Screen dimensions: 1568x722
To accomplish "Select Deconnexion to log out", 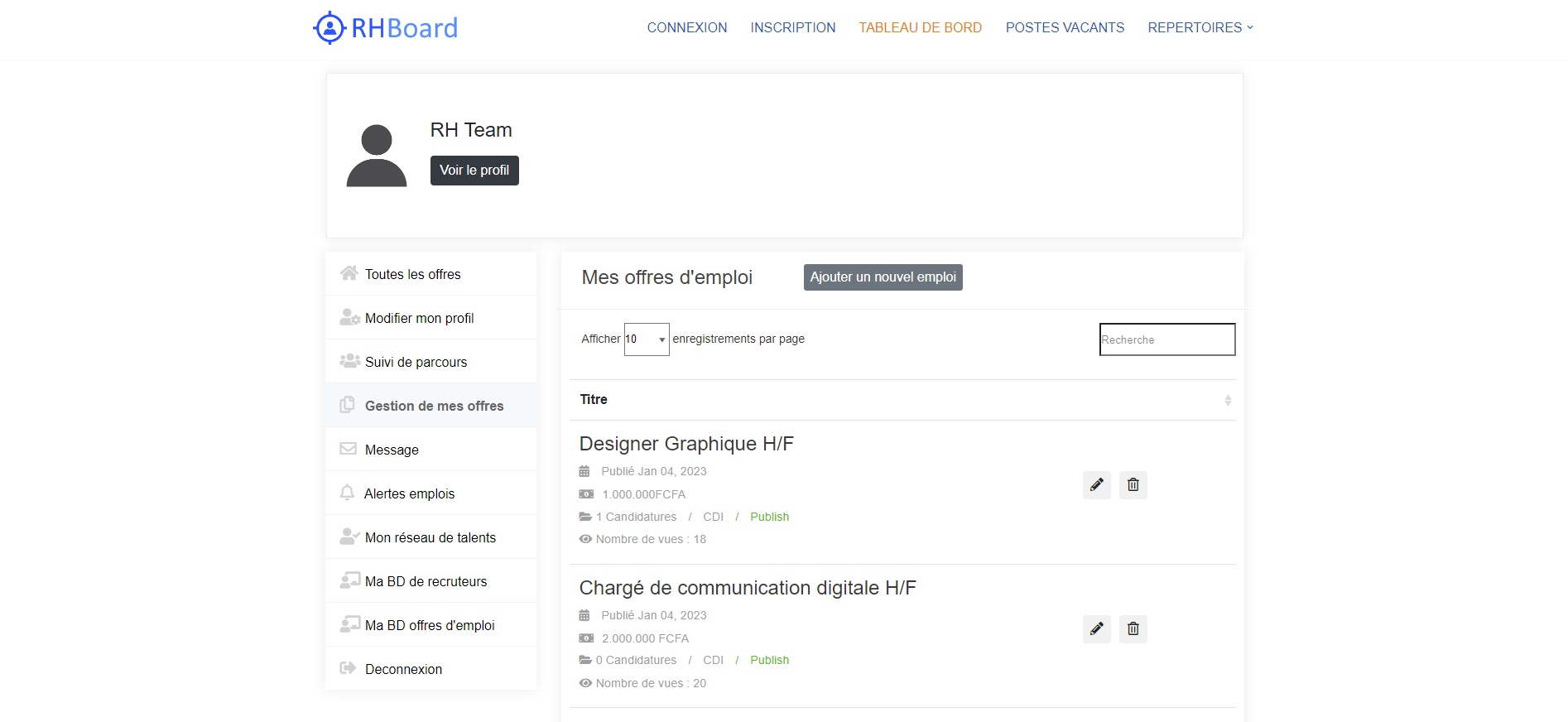I will pos(403,669).
